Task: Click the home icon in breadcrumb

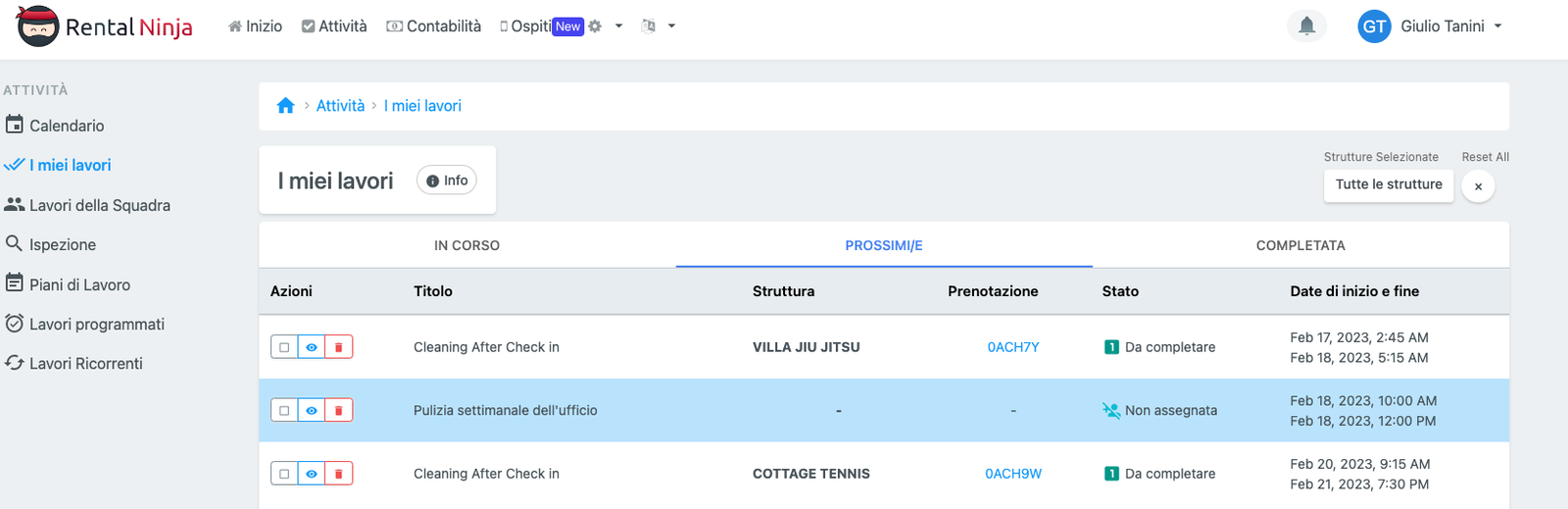Action: coord(285,106)
